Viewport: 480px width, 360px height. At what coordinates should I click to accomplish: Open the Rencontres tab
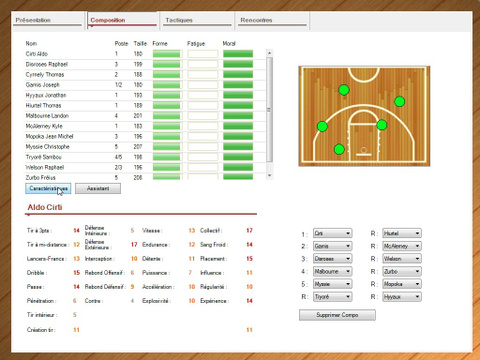click(272, 21)
